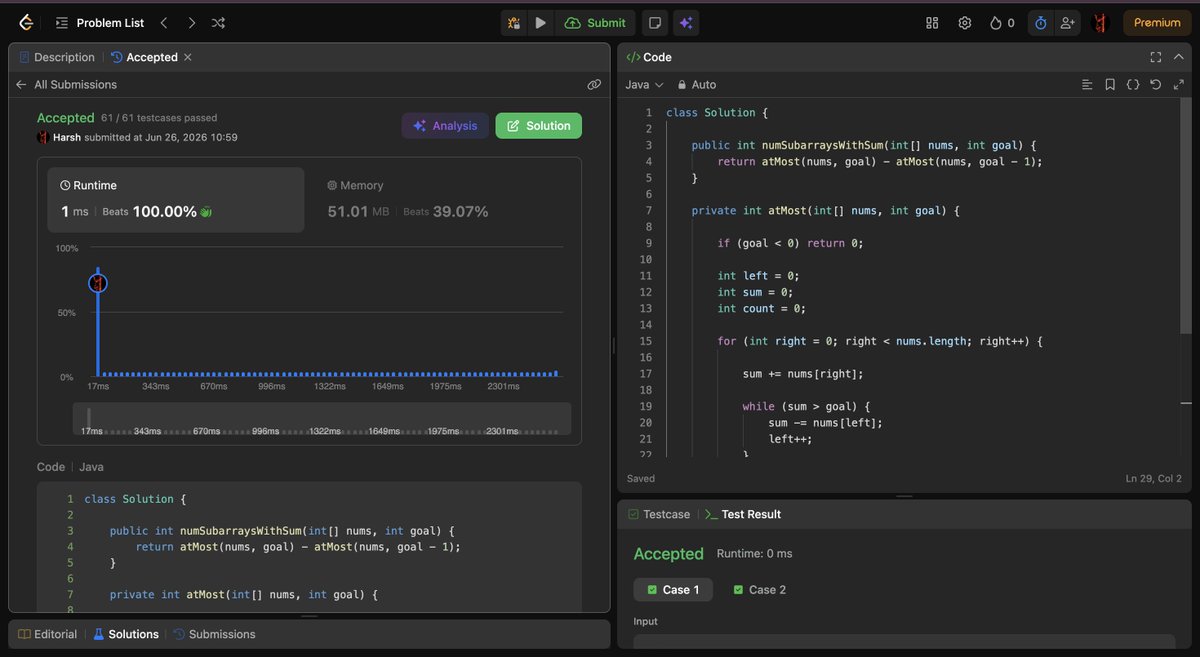Go back to All Submissions
Image resolution: width=1200 pixels, height=657 pixels.
[x=66, y=85]
